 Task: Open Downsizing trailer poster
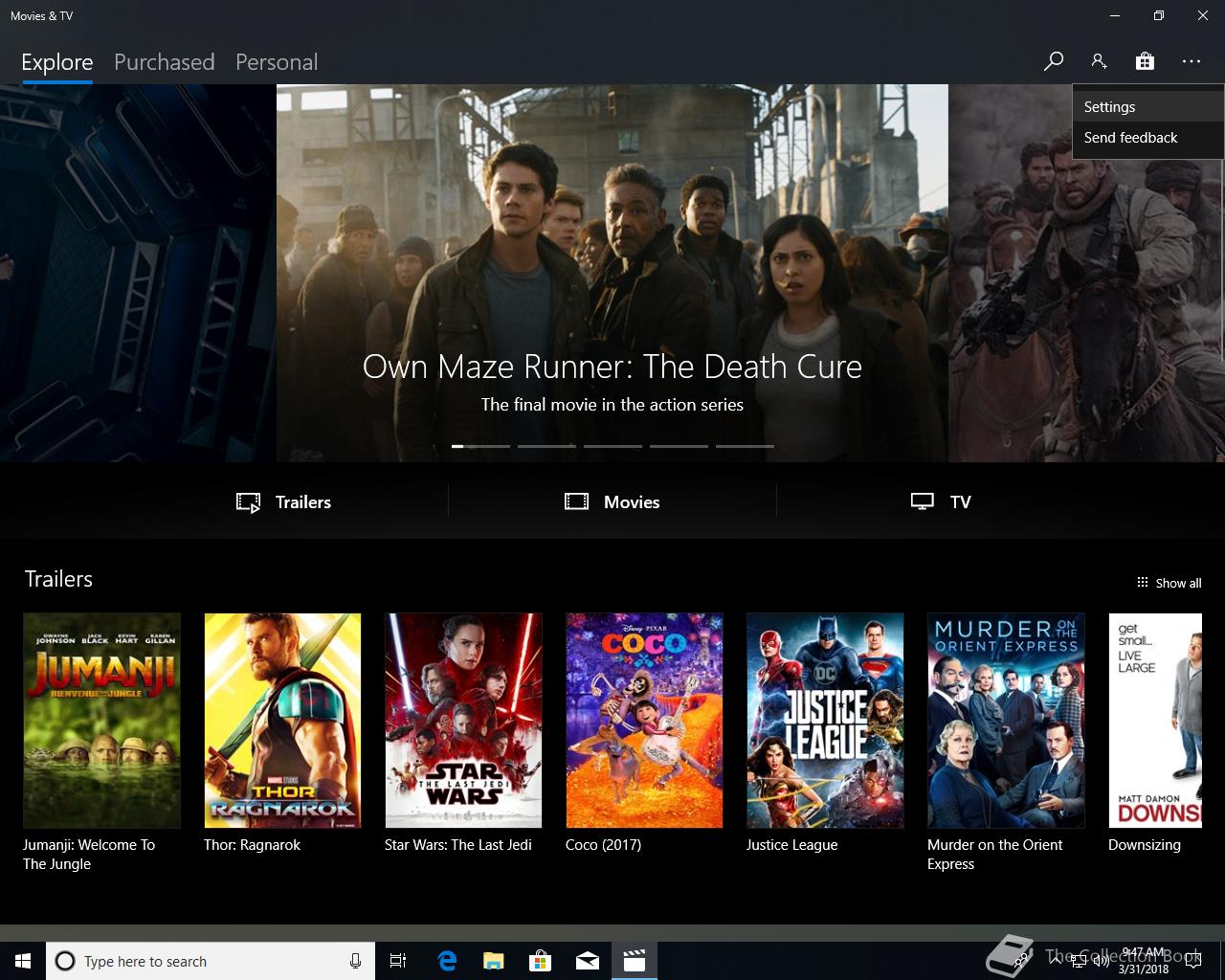coord(1155,721)
